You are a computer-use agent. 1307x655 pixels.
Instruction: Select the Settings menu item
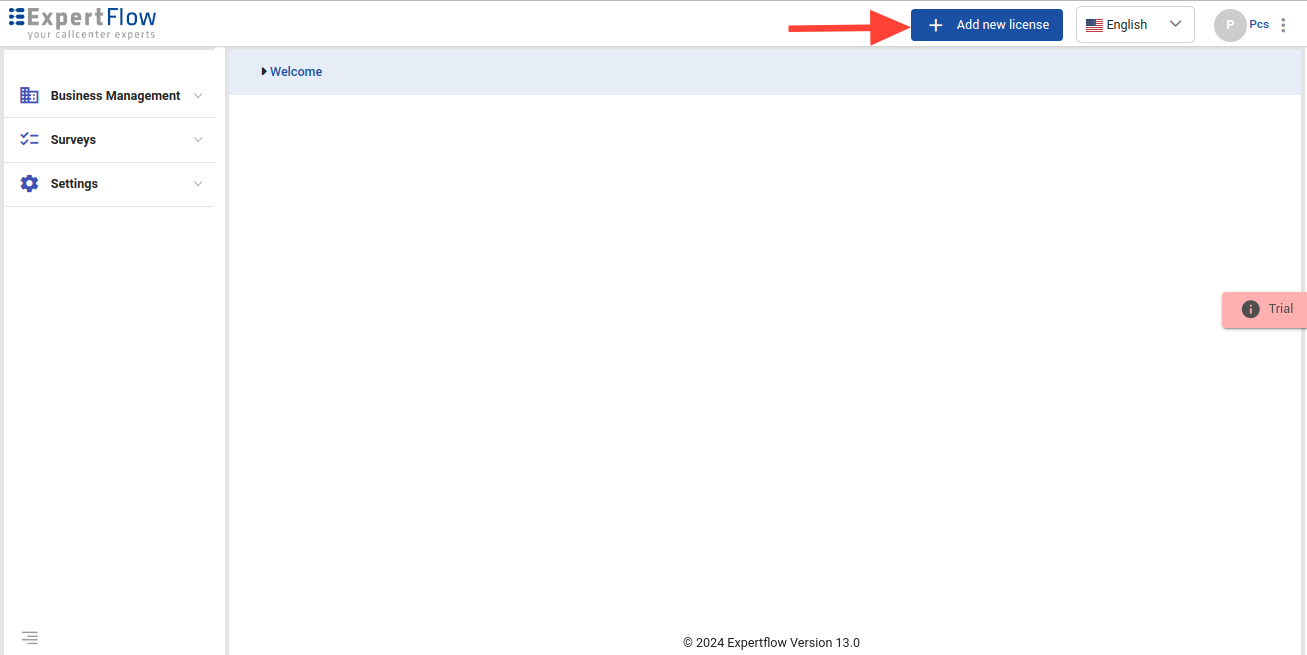[x=74, y=184]
